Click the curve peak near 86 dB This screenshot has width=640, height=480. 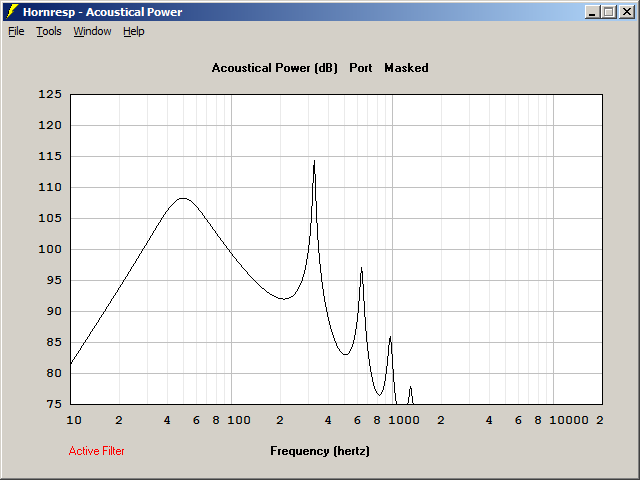390,337
